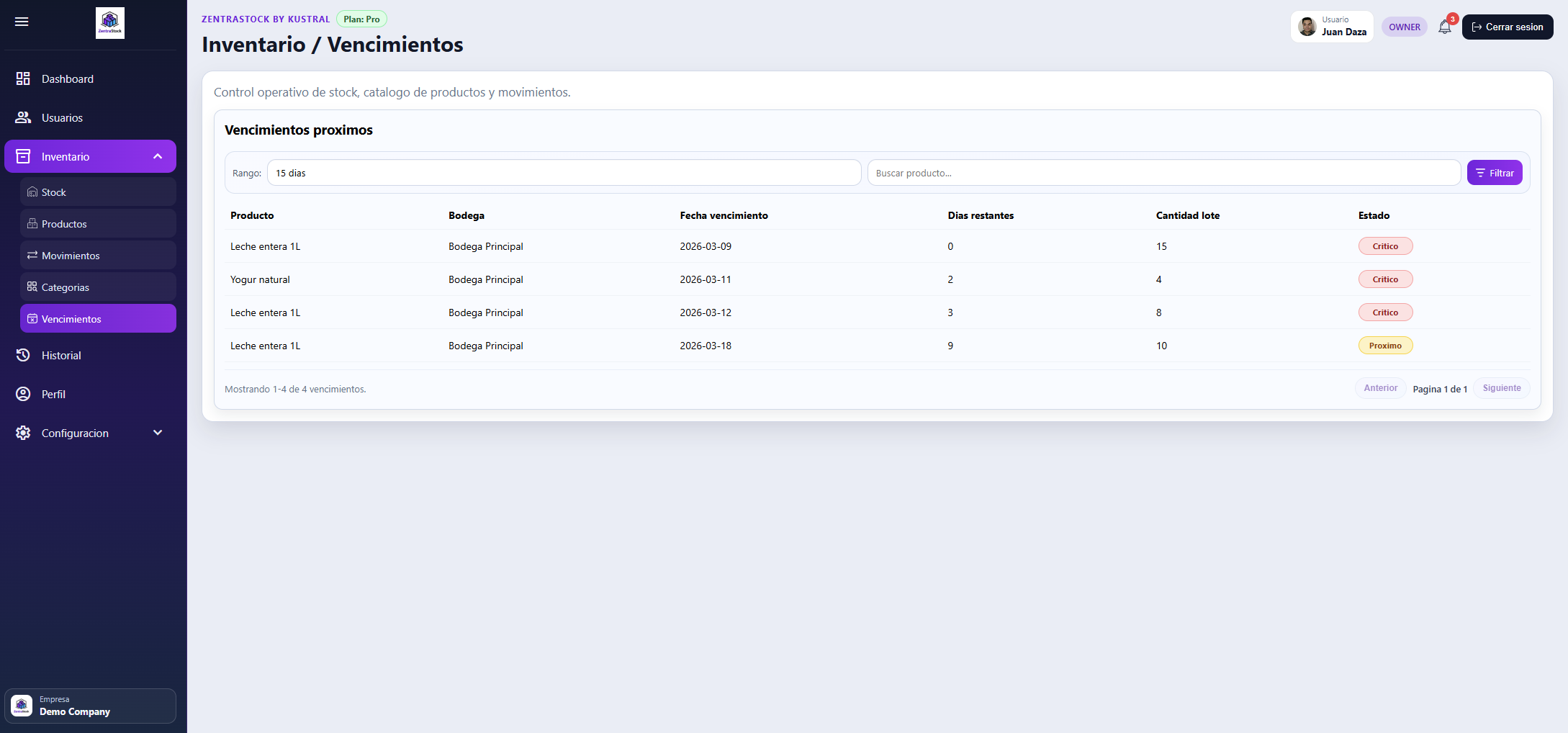Toggle the hamburger menu icon
Screen dimensions: 1568x733
22,22
